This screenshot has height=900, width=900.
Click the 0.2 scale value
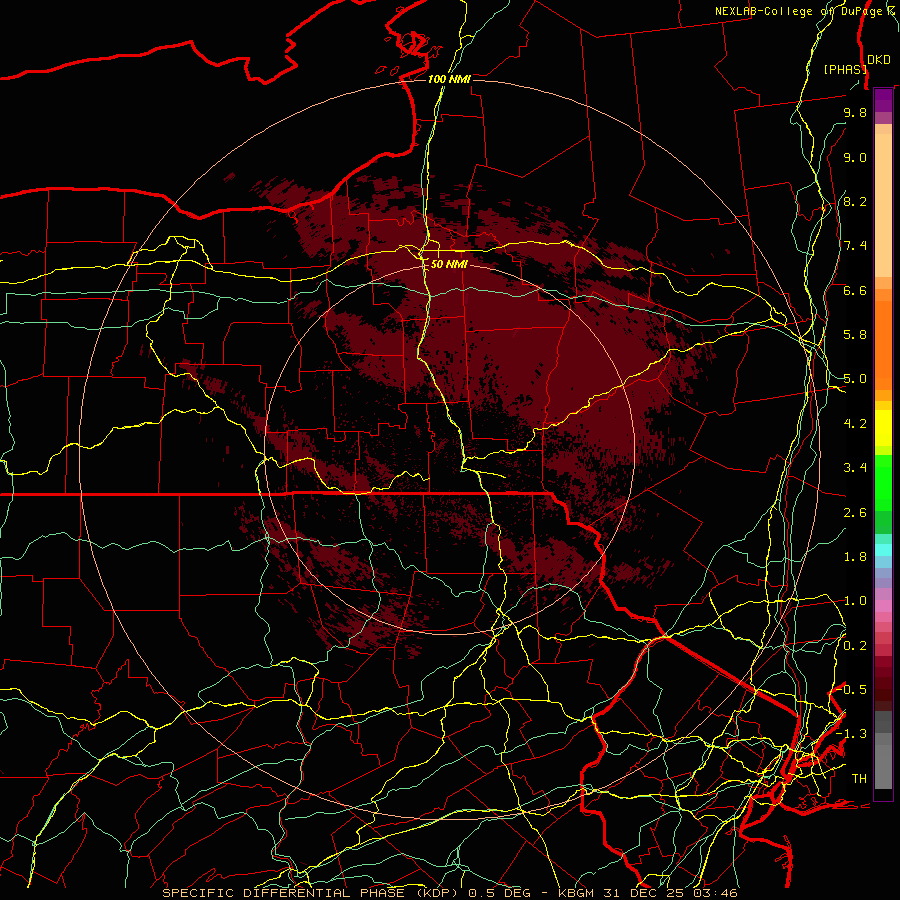coord(855,646)
